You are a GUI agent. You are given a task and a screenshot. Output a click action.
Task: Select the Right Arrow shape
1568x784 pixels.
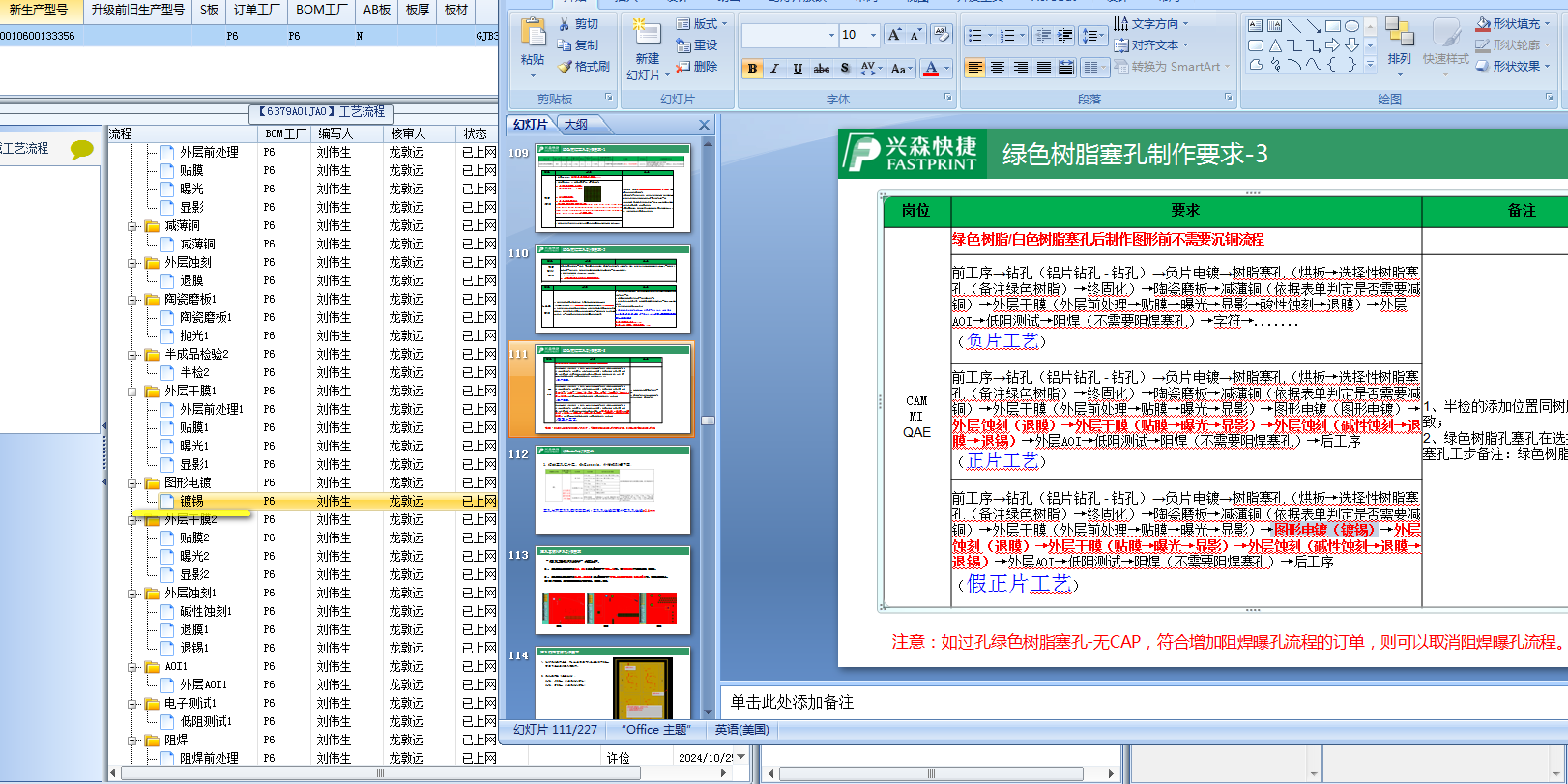(x=1332, y=45)
